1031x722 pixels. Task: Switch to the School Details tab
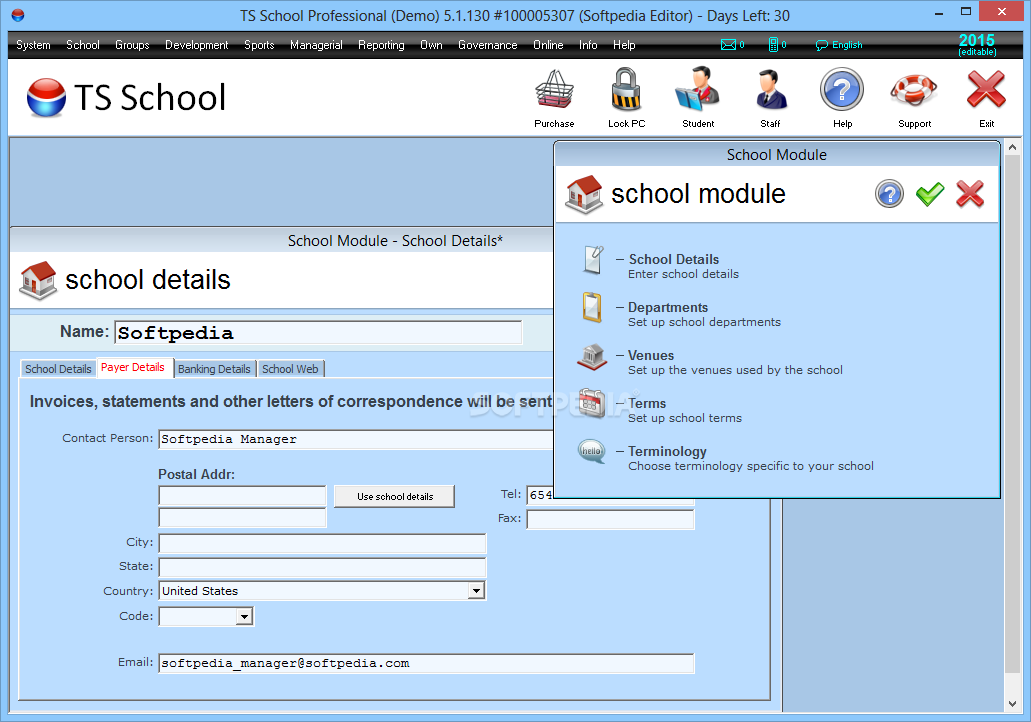(x=58, y=369)
